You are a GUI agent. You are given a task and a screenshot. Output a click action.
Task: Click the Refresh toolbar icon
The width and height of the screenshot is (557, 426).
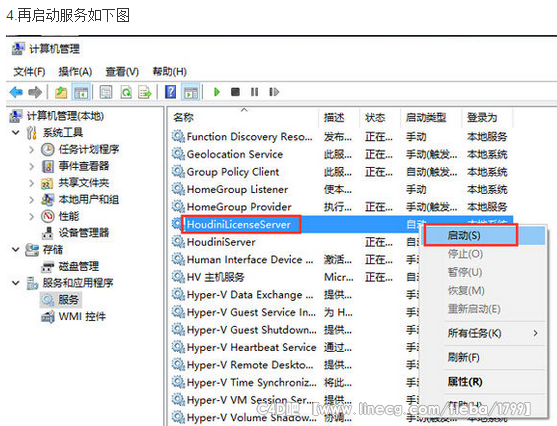pyautogui.click(x=126, y=92)
